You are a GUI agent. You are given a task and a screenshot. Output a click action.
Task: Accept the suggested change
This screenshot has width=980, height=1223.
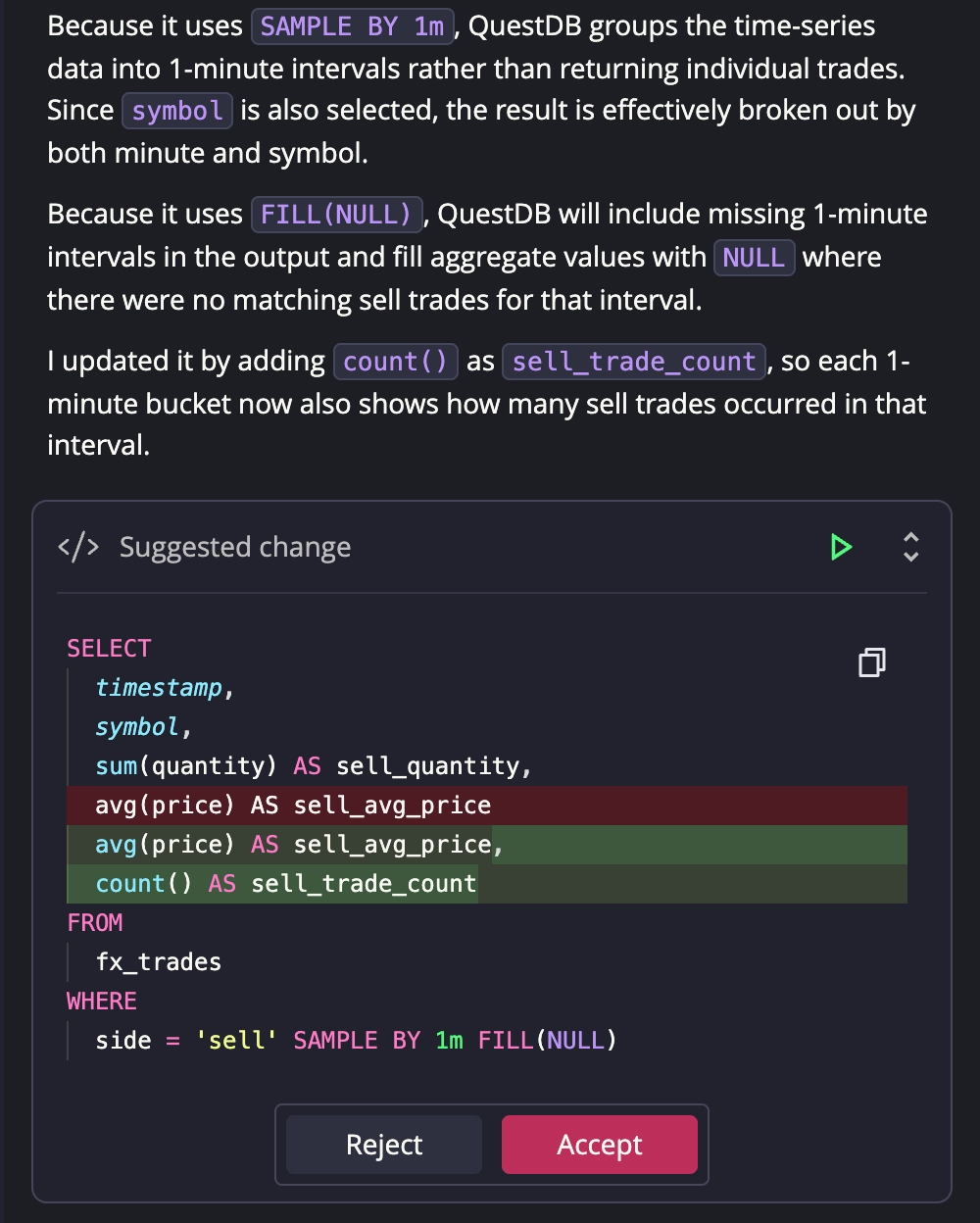(x=600, y=1145)
